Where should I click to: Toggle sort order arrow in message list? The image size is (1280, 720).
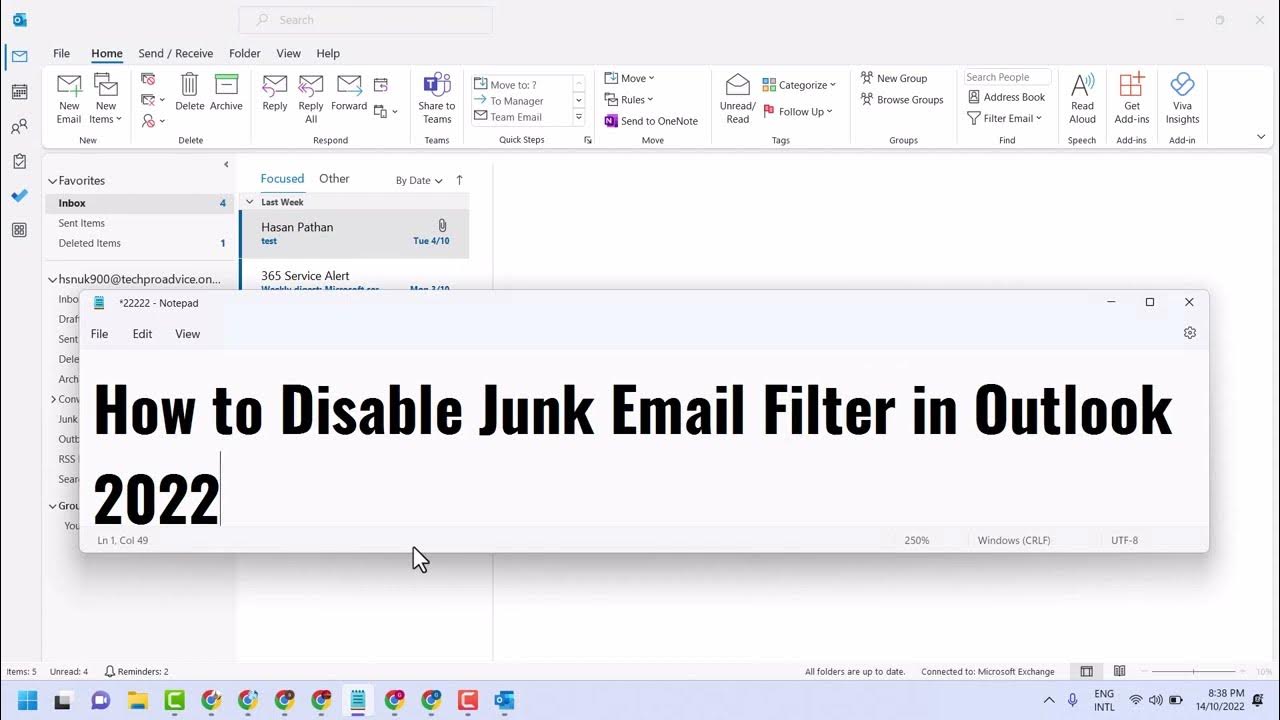coord(460,180)
